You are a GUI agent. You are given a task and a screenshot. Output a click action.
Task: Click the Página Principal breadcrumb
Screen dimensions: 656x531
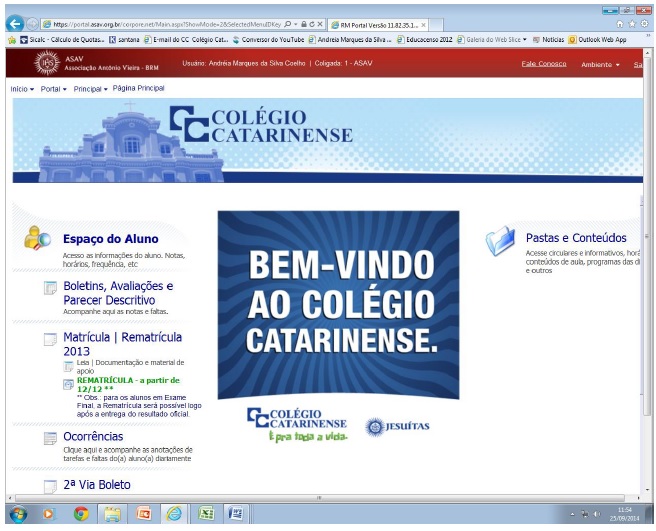click(138, 88)
